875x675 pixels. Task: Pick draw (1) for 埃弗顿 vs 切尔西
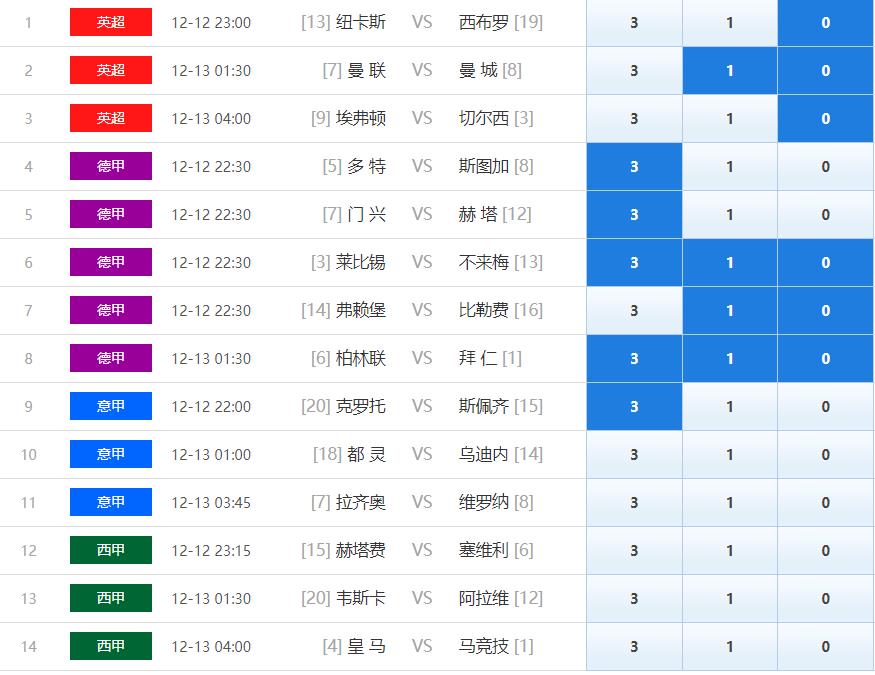click(730, 119)
